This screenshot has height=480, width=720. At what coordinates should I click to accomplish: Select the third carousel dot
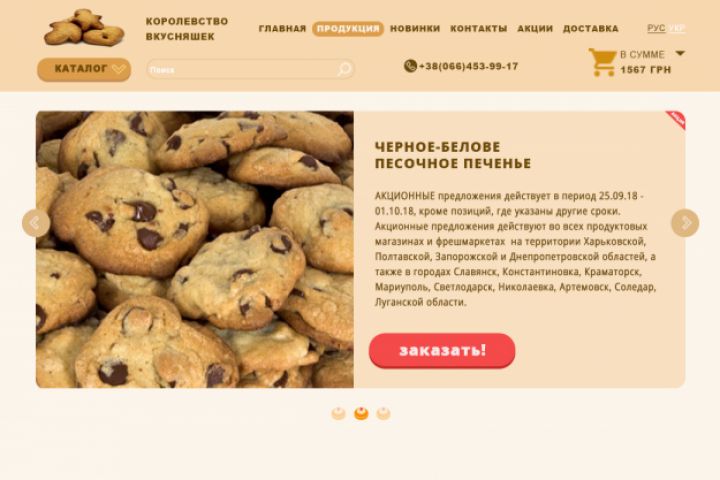[383, 413]
